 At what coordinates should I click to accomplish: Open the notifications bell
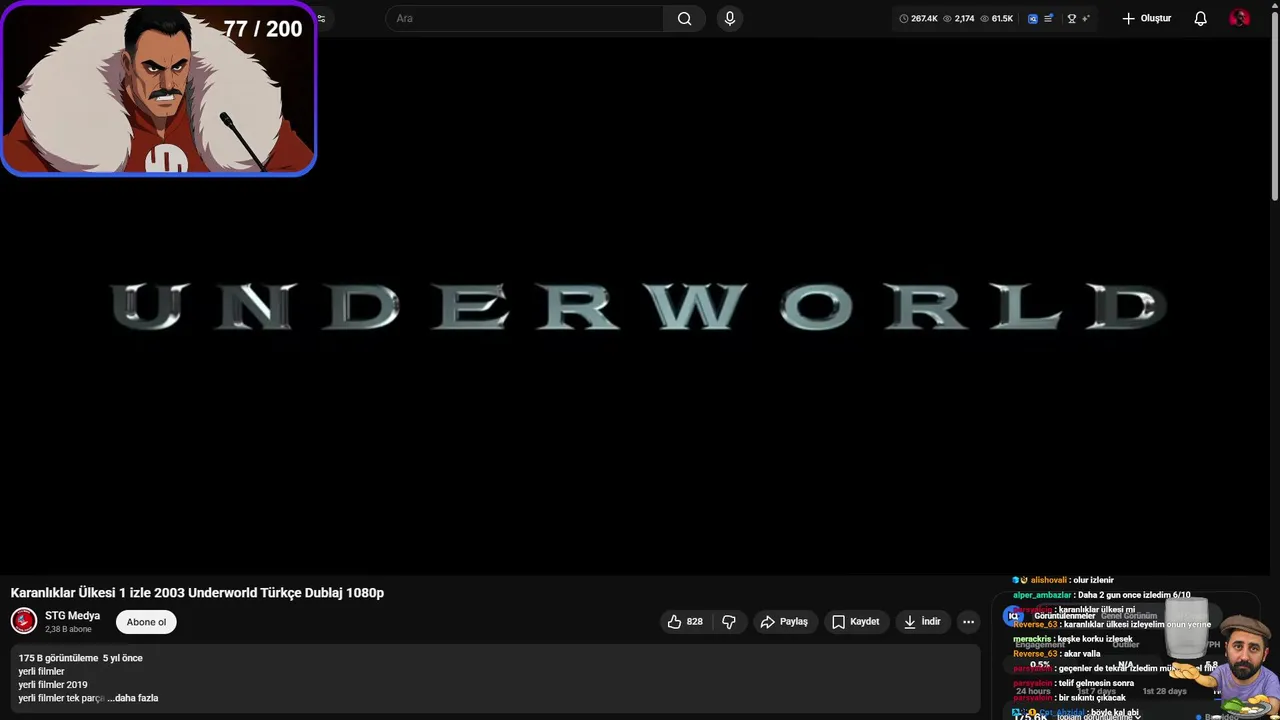pos(1200,18)
